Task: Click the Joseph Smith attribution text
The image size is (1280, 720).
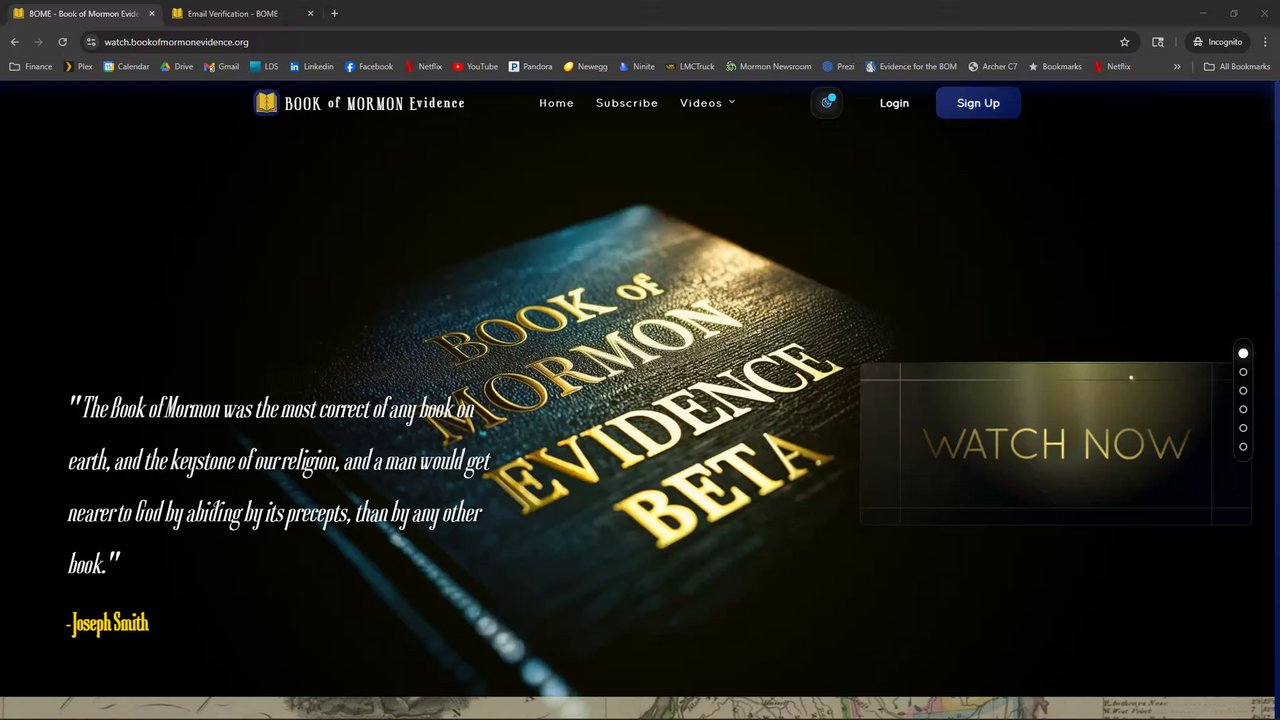Action: tap(108, 624)
